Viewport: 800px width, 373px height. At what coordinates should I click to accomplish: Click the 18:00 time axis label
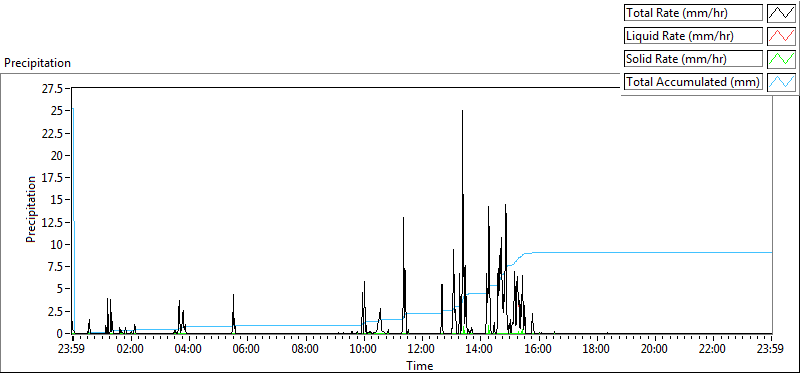pos(596,350)
